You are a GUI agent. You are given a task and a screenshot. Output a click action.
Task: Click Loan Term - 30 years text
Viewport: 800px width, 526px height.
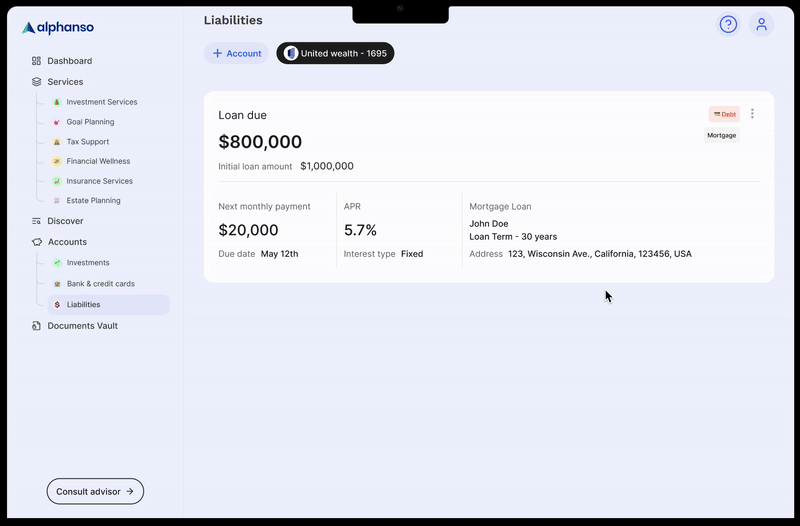[x=513, y=237]
